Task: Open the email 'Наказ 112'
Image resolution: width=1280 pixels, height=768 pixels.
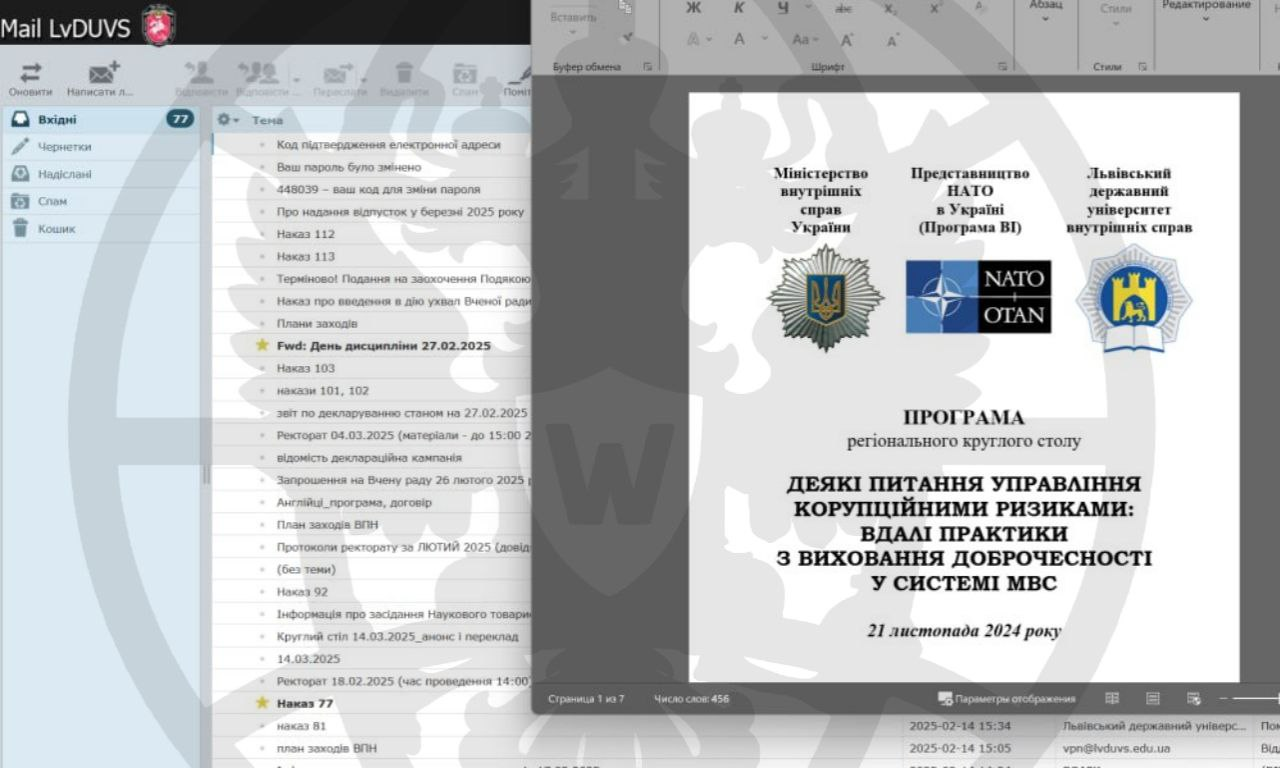Action: point(305,234)
